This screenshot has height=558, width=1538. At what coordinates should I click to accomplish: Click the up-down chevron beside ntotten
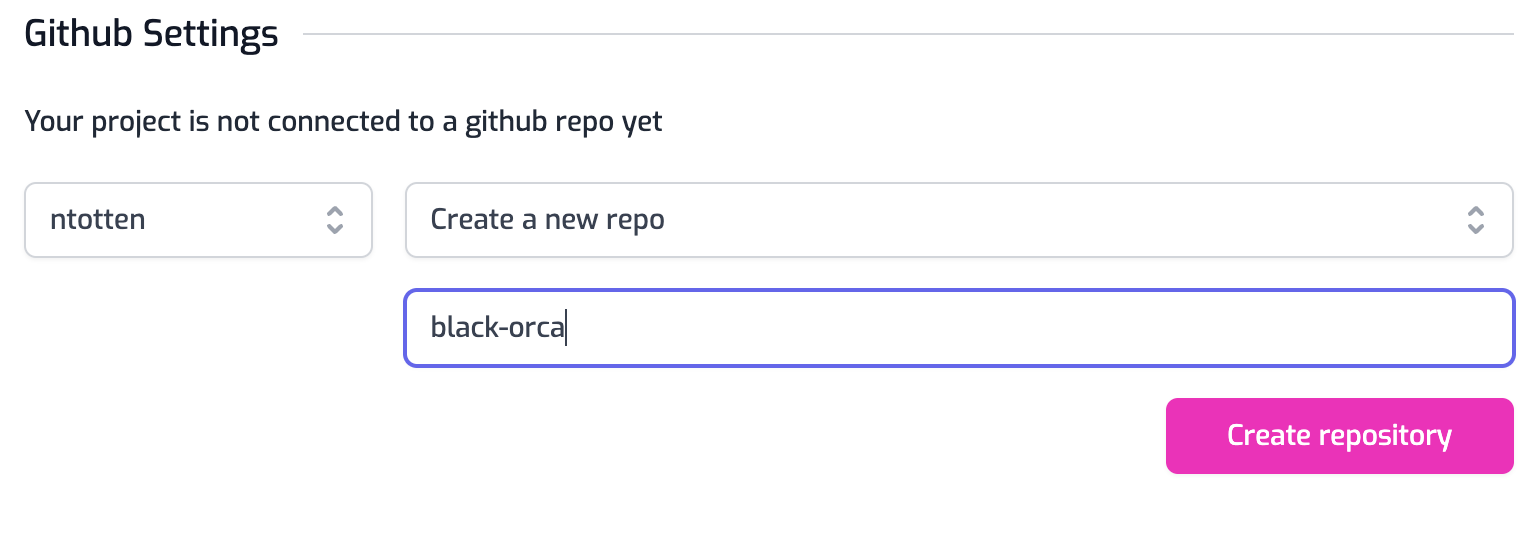pyautogui.click(x=335, y=220)
